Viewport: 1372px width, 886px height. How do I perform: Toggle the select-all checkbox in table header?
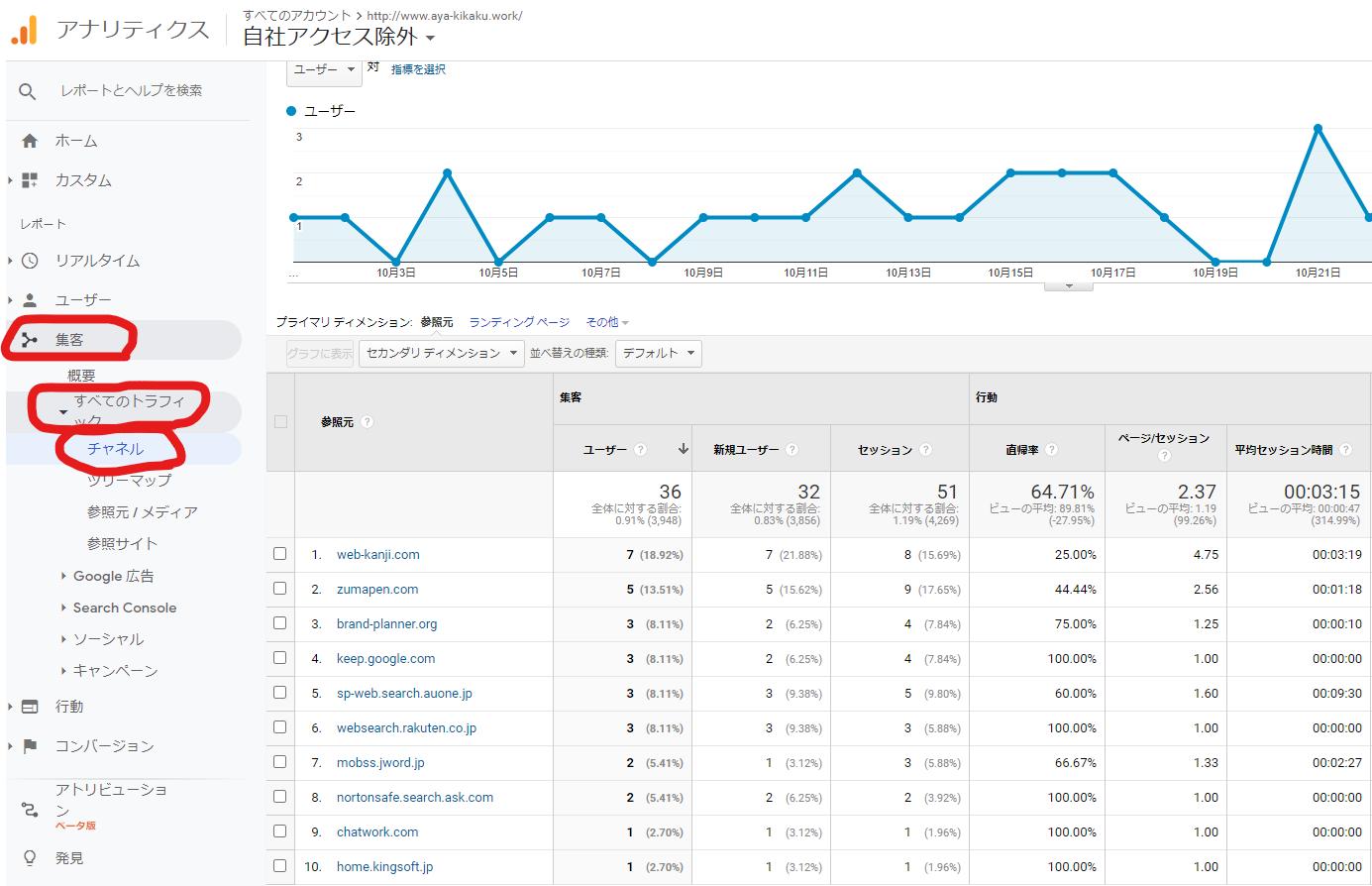click(x=280, y=422)
